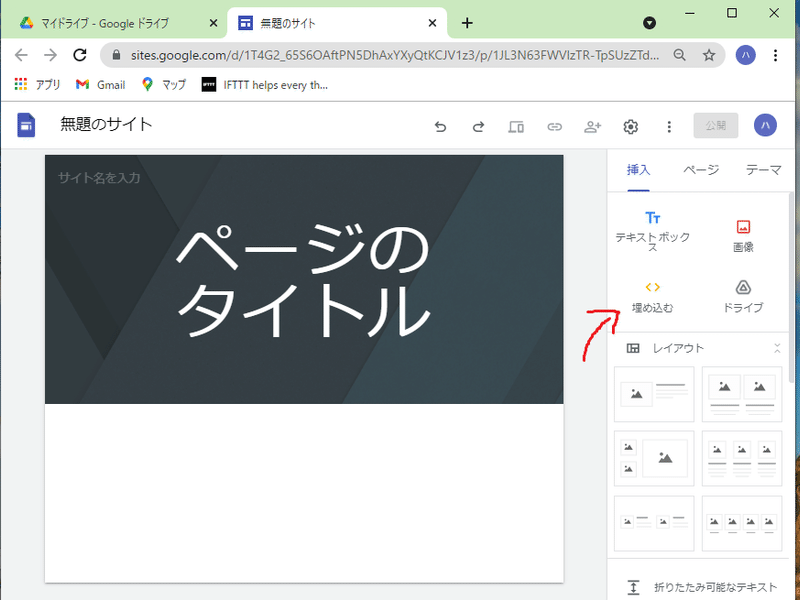Choose the two image-text pairs layout
This screenshot has width=800, height=600.
coord(654,523)
